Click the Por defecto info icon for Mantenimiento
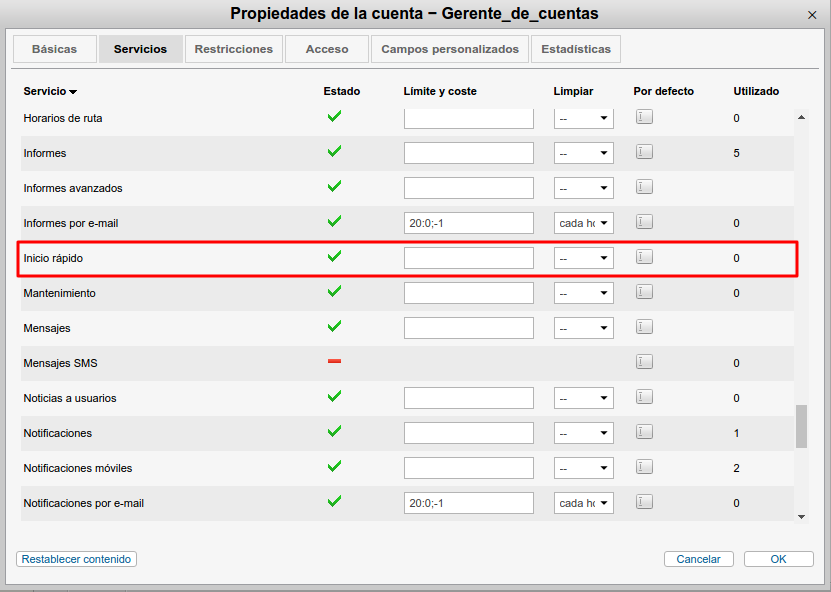This screenshot has width=831, height=592. coord(644,292)
